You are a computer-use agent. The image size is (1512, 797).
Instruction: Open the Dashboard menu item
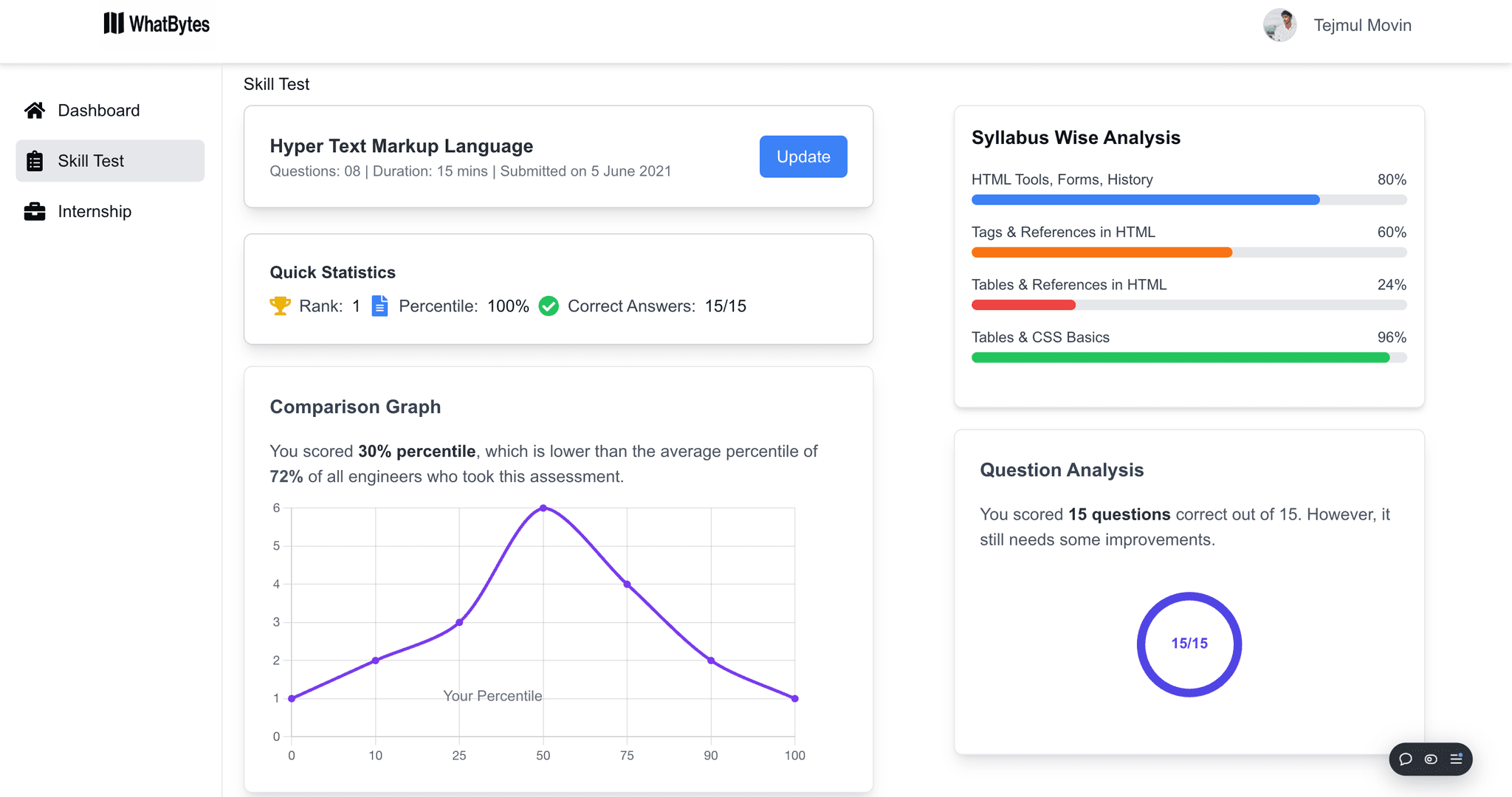(x=98, y=111)
